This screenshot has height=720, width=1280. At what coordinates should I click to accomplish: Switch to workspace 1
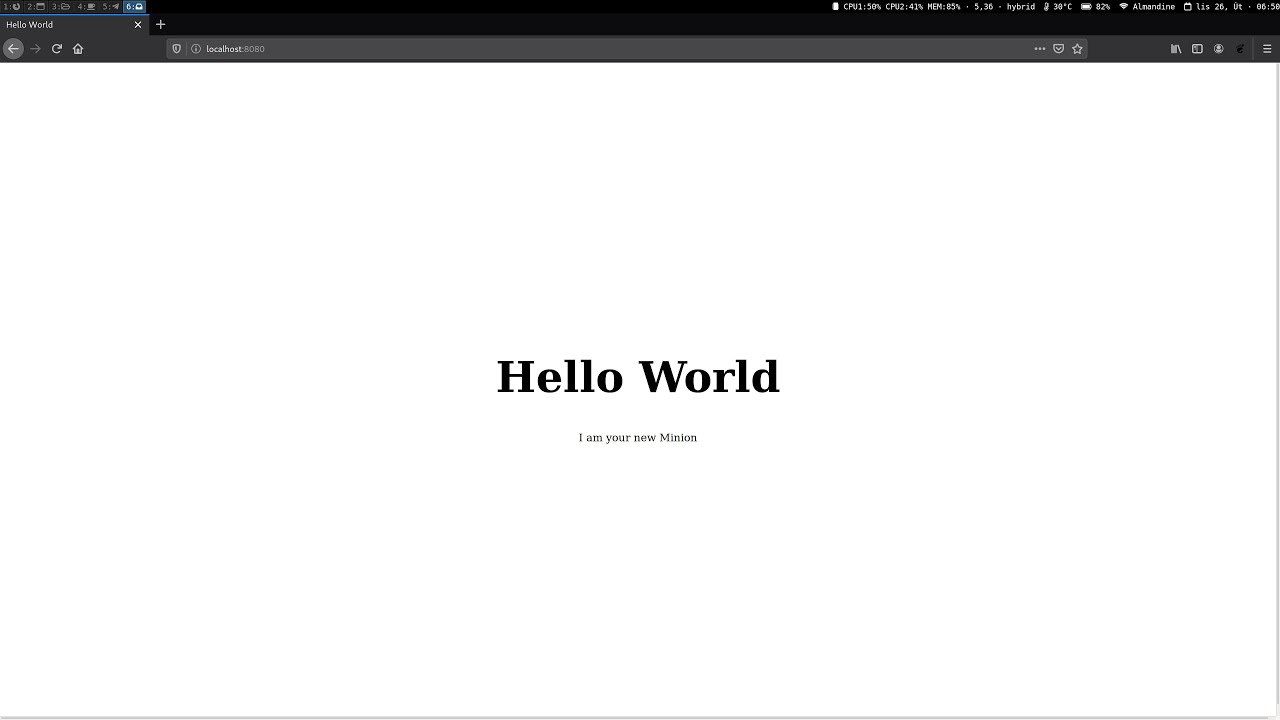point(12,6)
